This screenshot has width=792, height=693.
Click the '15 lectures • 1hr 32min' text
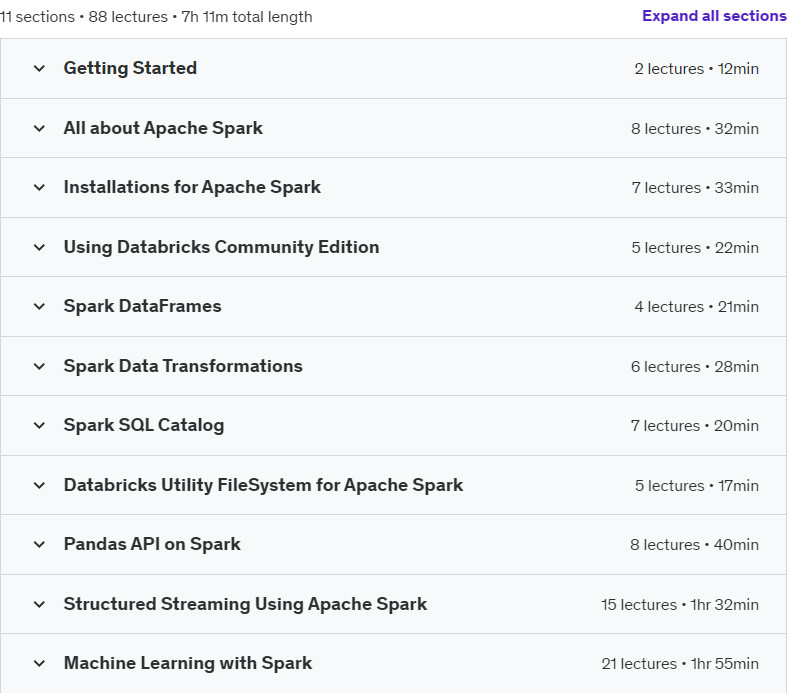(680, 605)
